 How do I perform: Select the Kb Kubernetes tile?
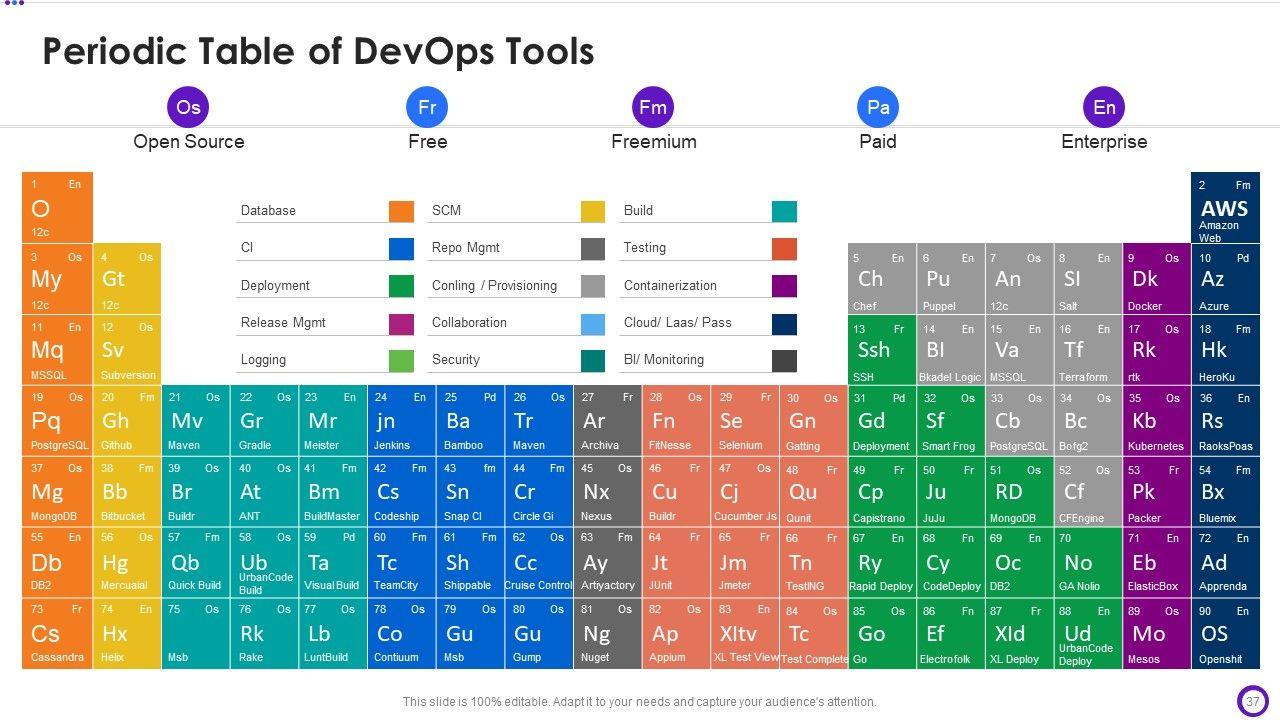click(x=1156, y=421)
